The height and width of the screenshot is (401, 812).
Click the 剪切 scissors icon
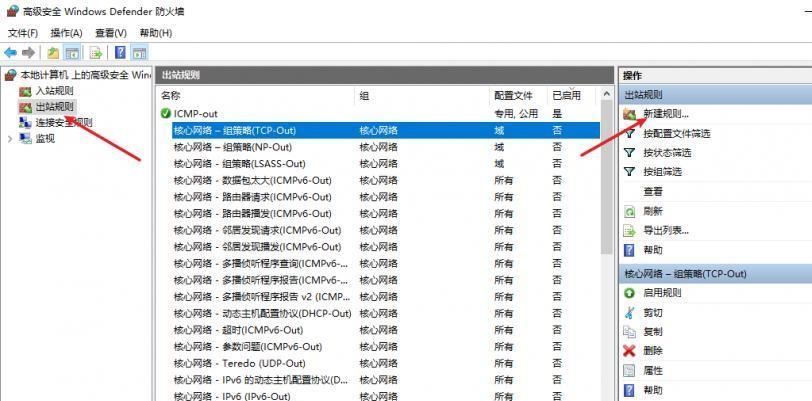pos(629,312)
